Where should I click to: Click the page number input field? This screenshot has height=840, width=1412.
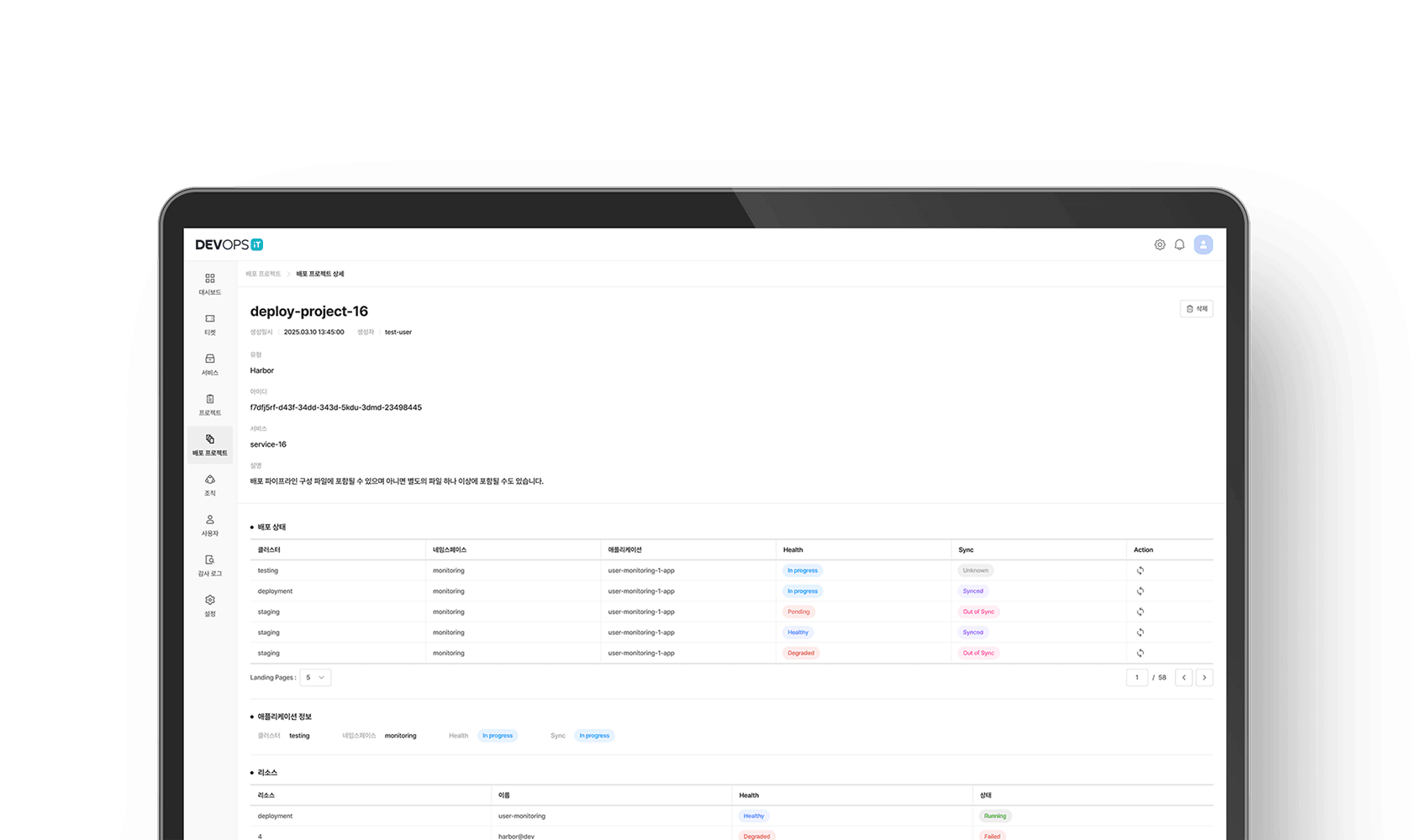[x=1136, y=677]
